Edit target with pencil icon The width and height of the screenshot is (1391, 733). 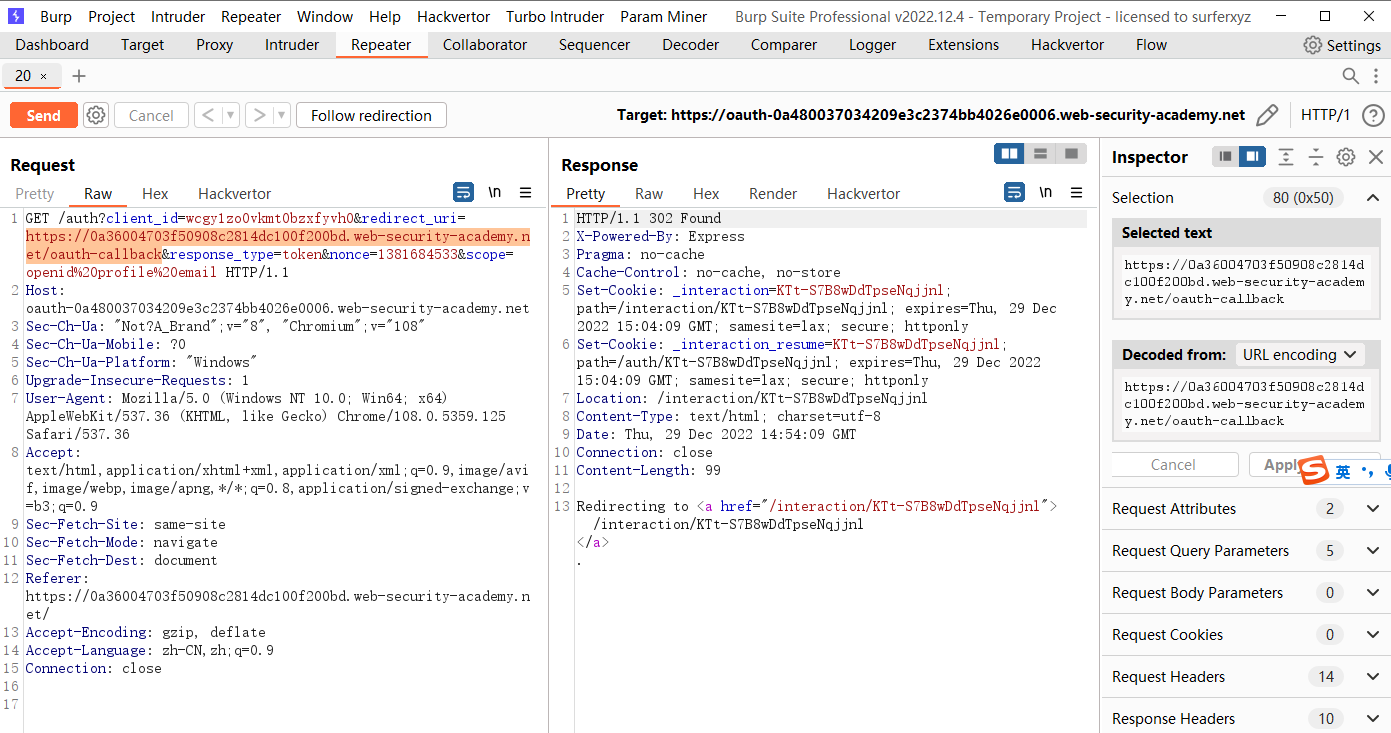point(1267,115)
